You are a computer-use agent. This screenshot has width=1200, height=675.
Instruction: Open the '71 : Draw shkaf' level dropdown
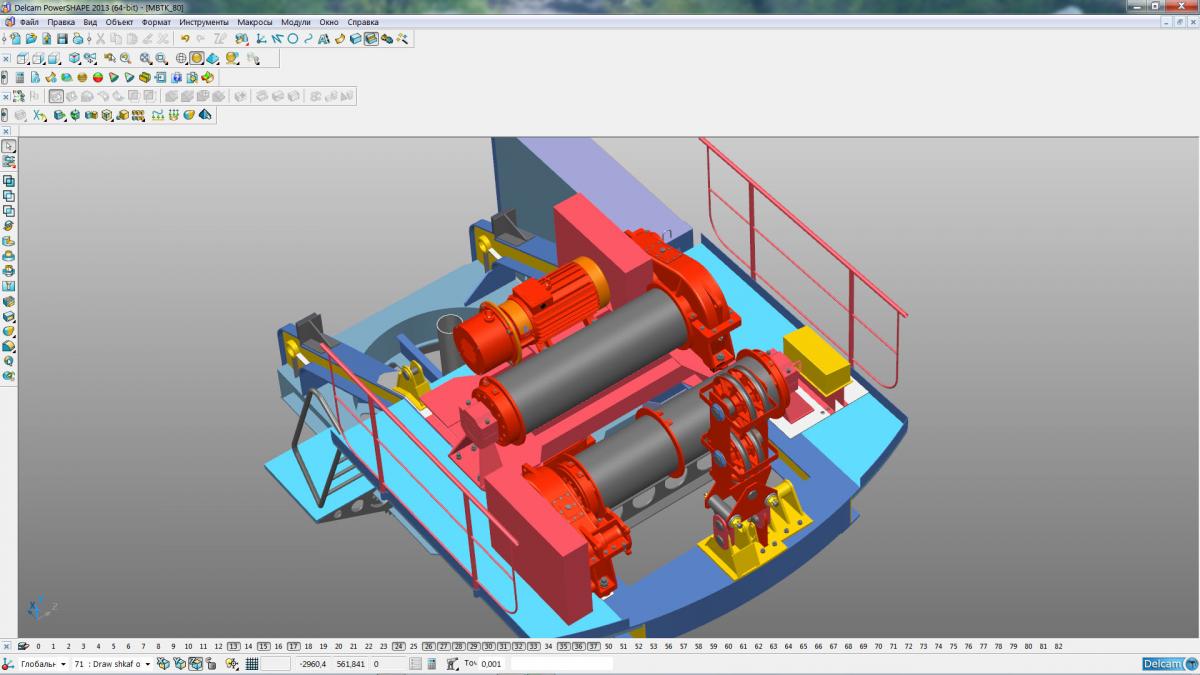click(x=112, y=664)
